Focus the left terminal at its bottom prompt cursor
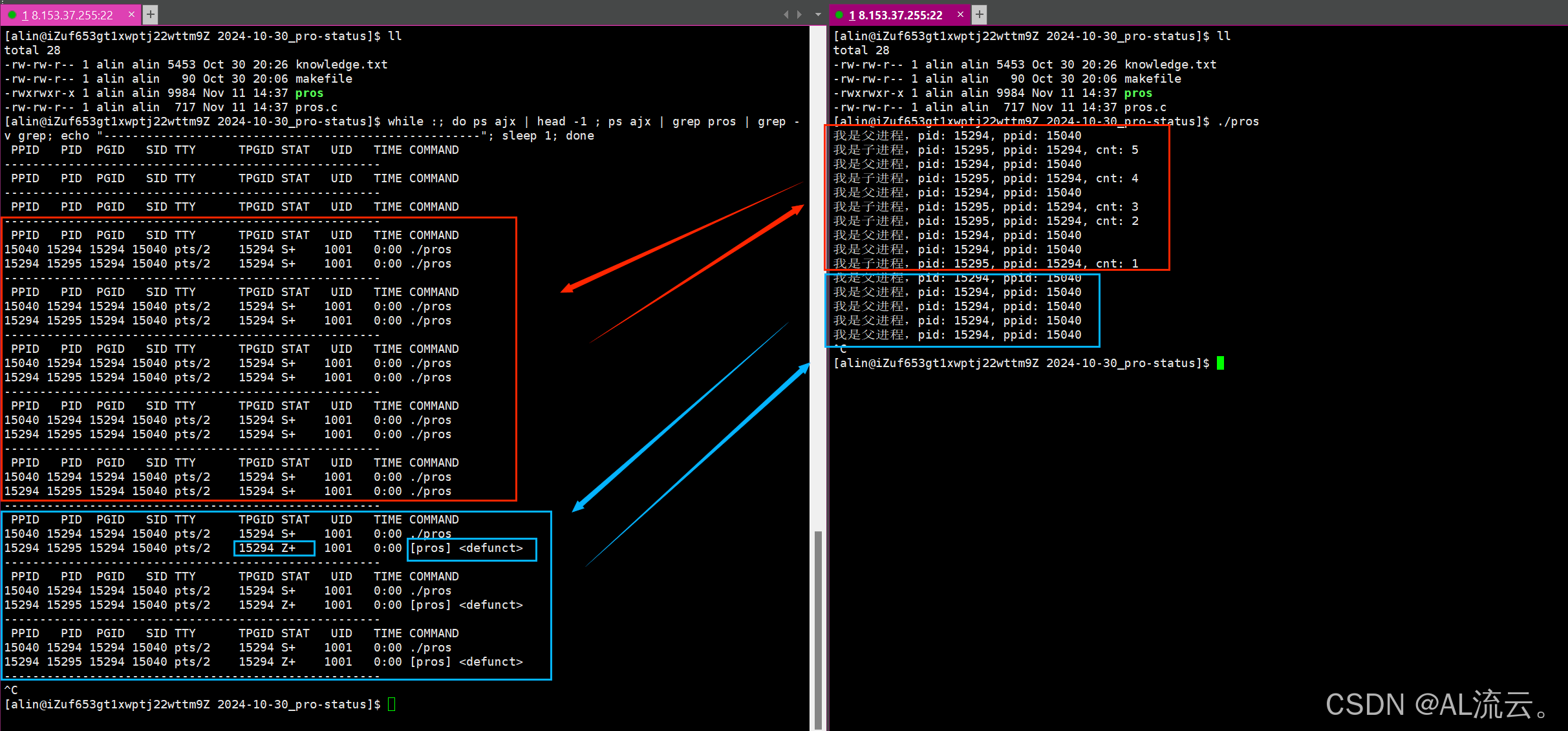 (391, 705)
